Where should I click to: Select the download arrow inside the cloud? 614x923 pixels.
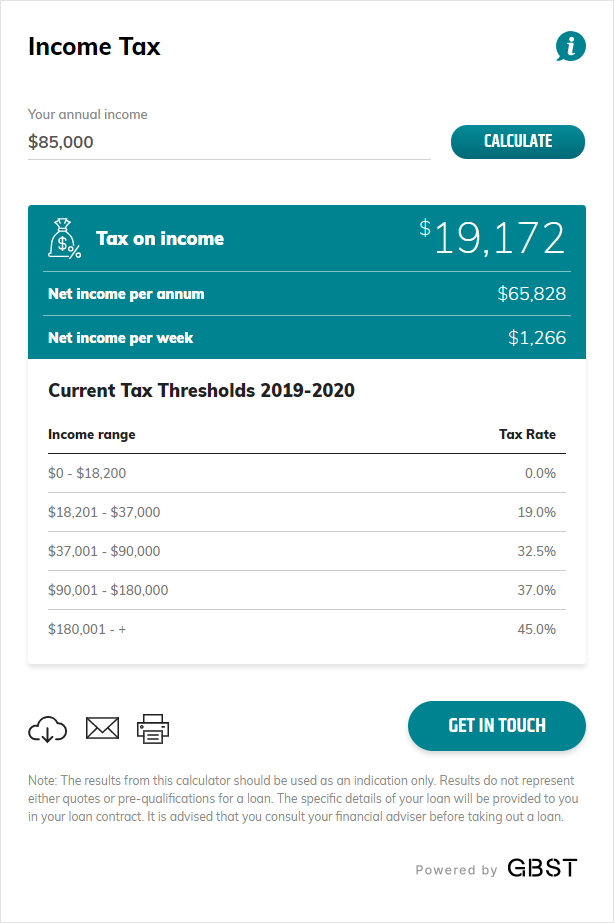click(47, 729)
